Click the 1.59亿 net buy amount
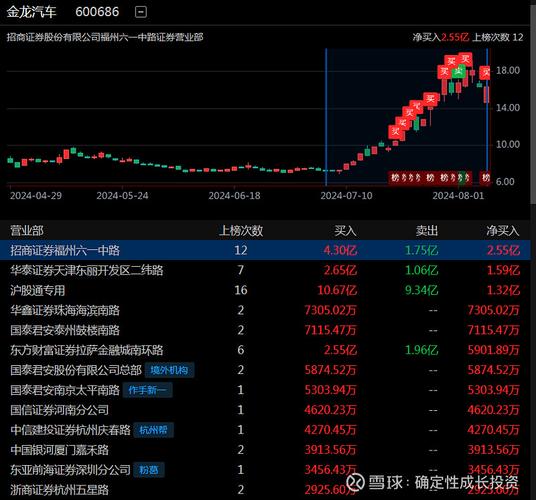 [x=503, y=270]
